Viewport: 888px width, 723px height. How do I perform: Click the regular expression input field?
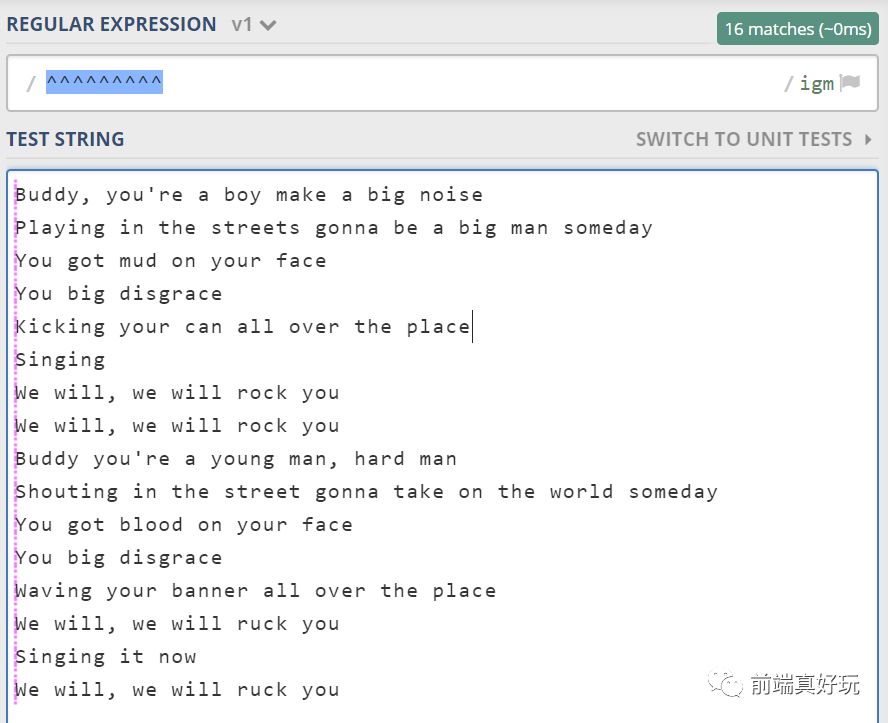pyautogui.click(x=442, y=83)
